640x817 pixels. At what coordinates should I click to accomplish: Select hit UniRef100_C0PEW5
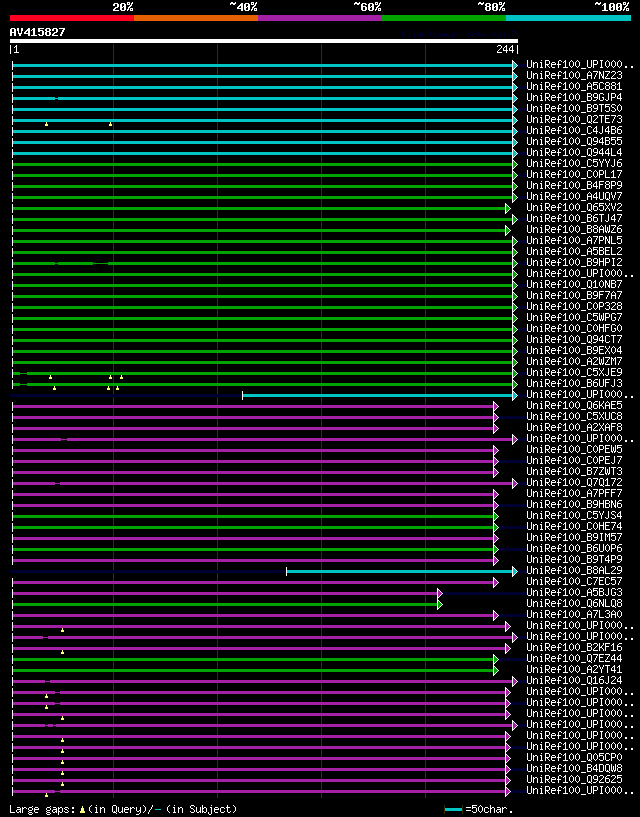tap(574, 449)
